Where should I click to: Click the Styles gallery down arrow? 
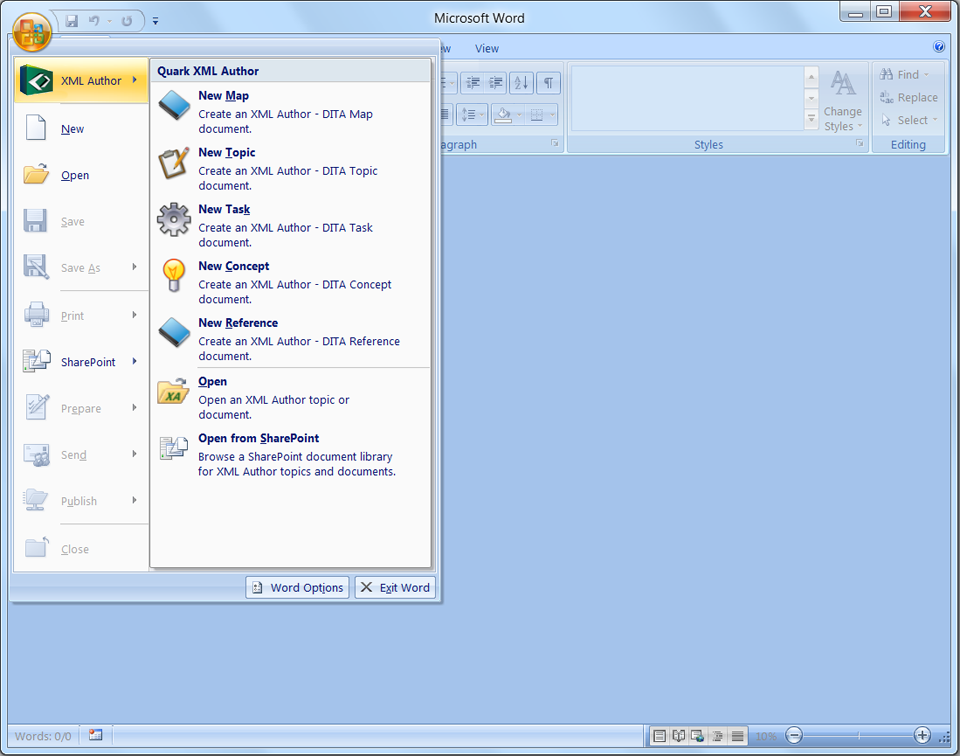click(x=811, y=98)
